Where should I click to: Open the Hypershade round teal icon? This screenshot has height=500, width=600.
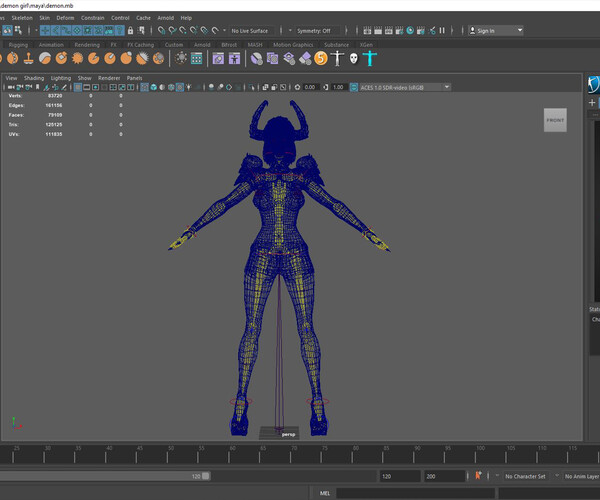coord(410,31)
